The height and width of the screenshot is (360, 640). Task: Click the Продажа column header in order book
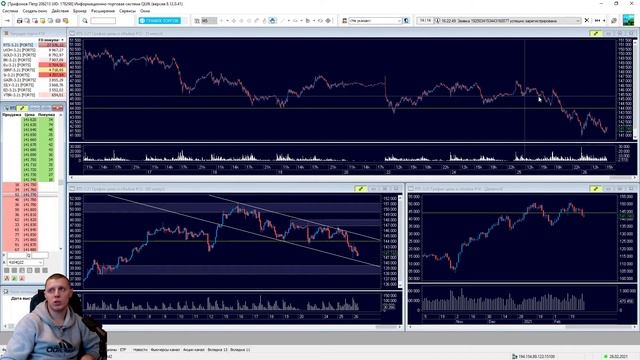(12, 115)
